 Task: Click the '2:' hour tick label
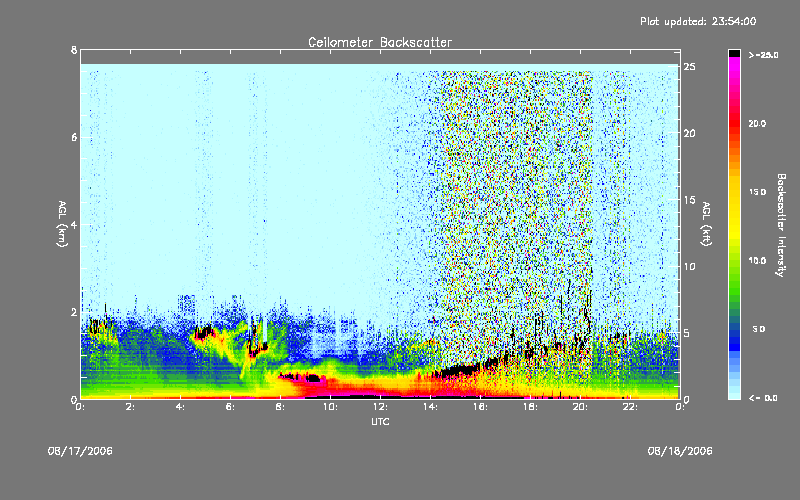[x=131, y=407]
